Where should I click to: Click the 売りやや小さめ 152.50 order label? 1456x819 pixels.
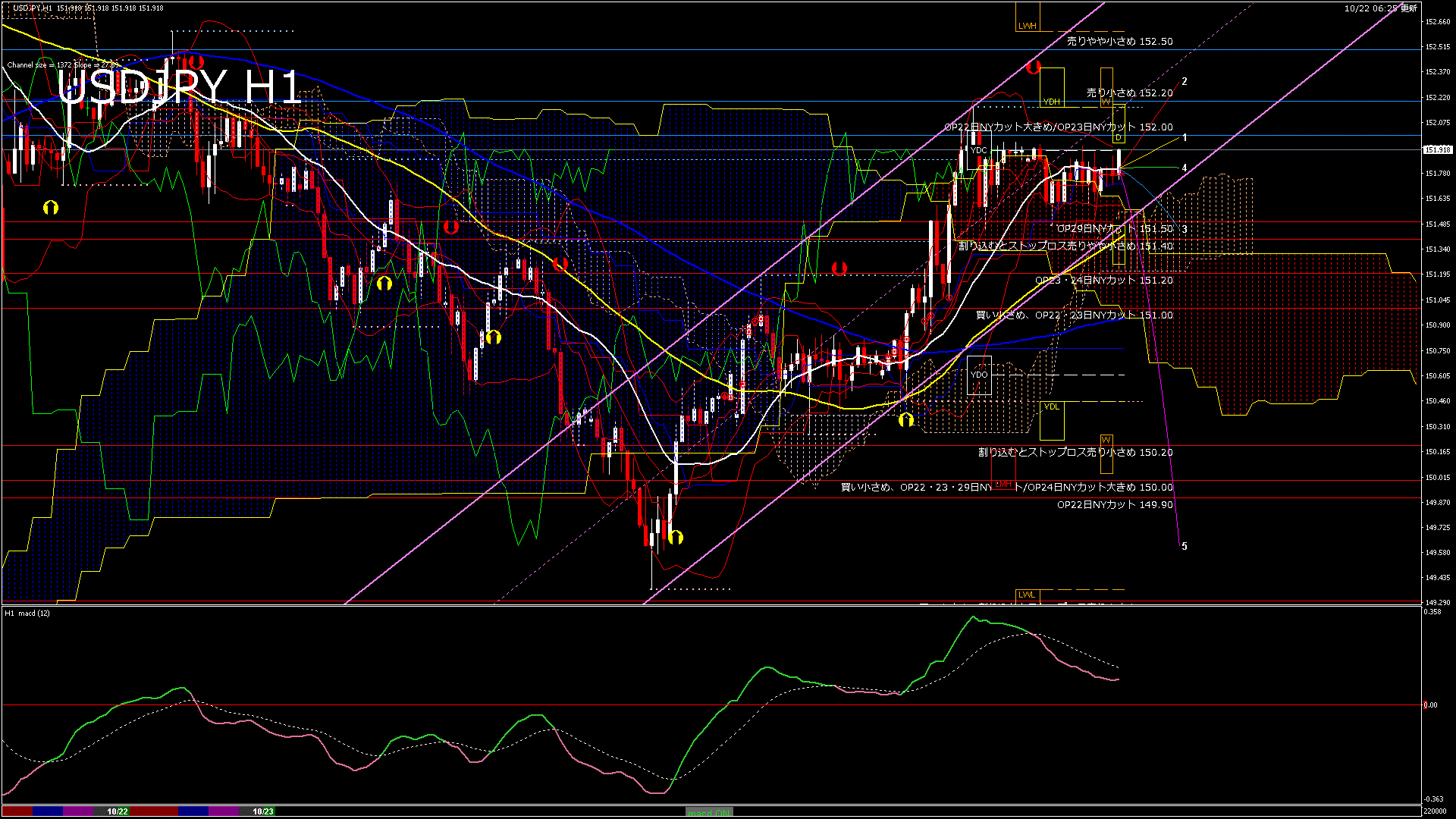1119,42
